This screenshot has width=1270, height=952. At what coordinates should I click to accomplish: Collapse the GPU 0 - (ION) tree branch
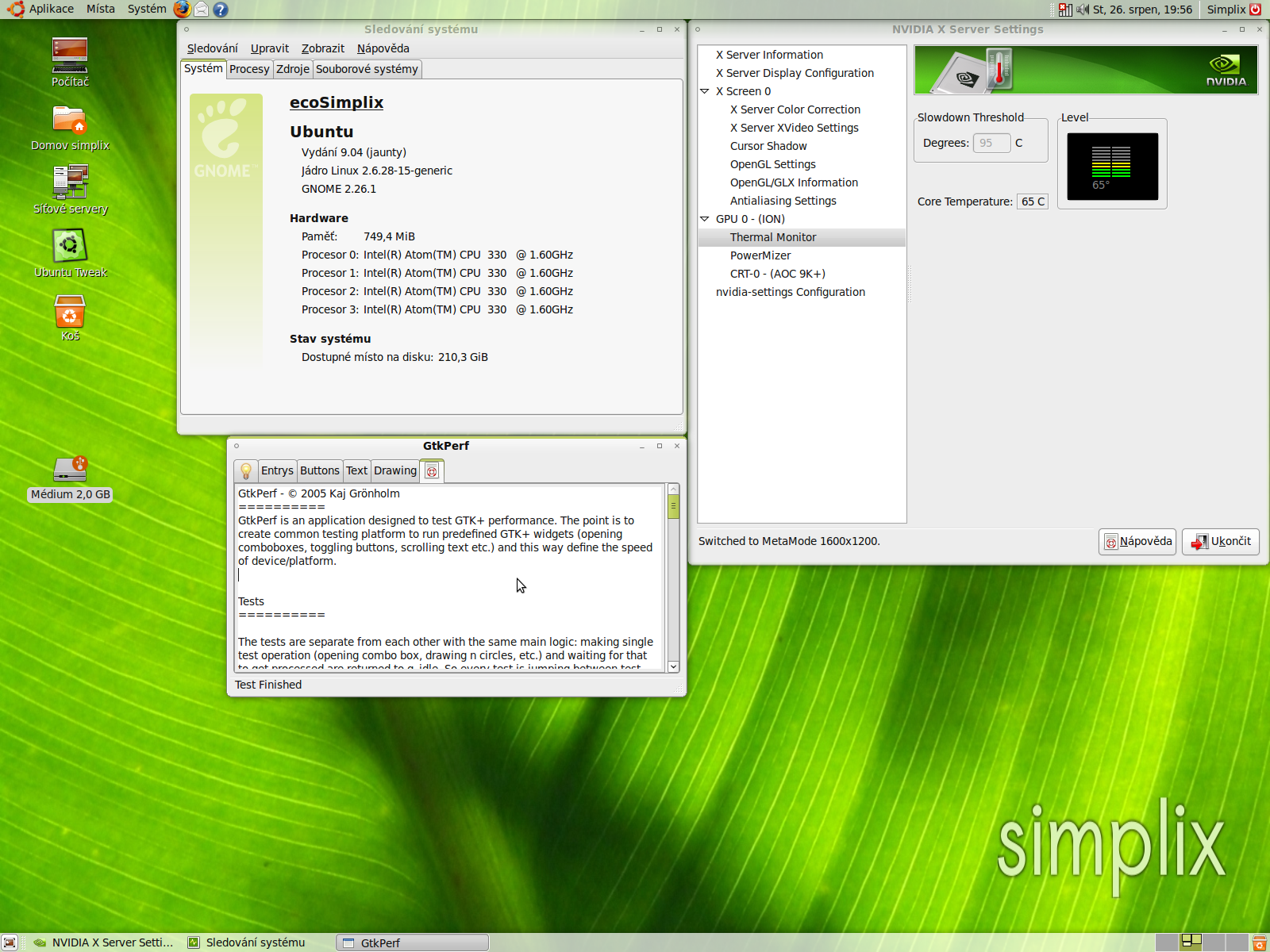(x=704, y=219)
